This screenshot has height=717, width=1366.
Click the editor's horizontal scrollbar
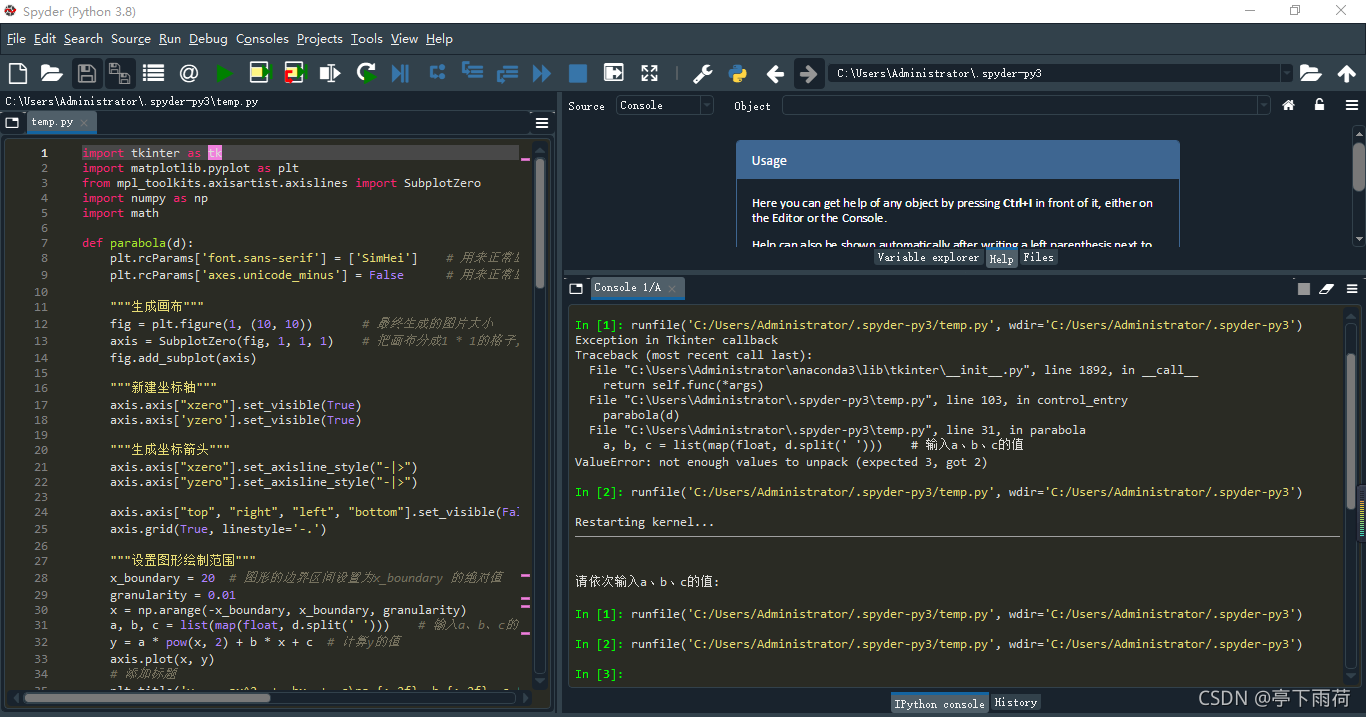point(148,698)
